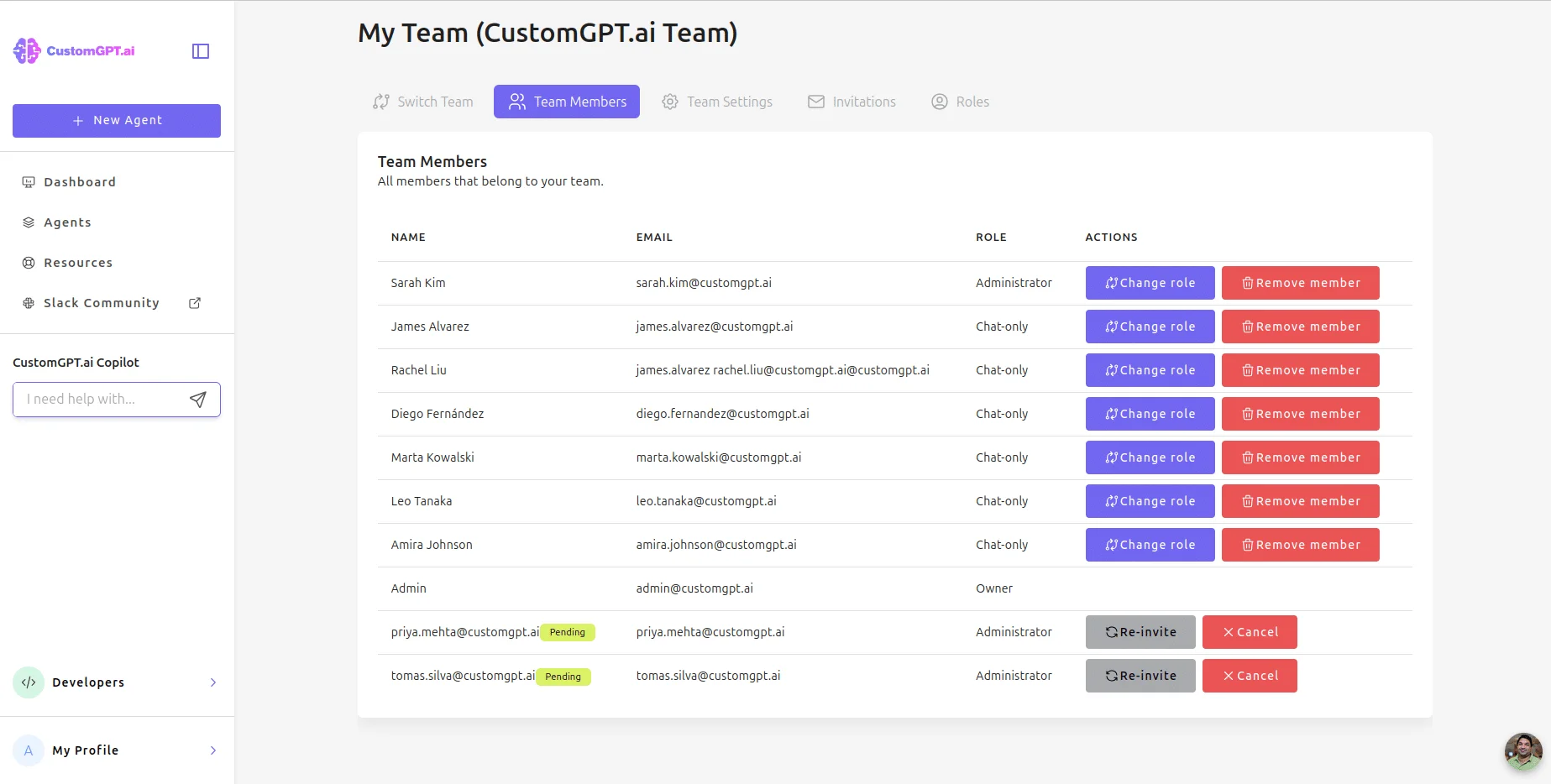Go to Team Settings tab label
The image size is (1551, 784).
(730, 102)
